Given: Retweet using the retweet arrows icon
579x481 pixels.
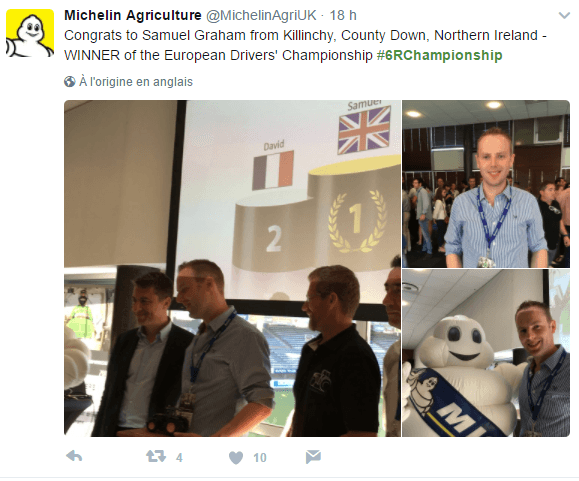Looking at the screenshot, I should tap(156, 457).
